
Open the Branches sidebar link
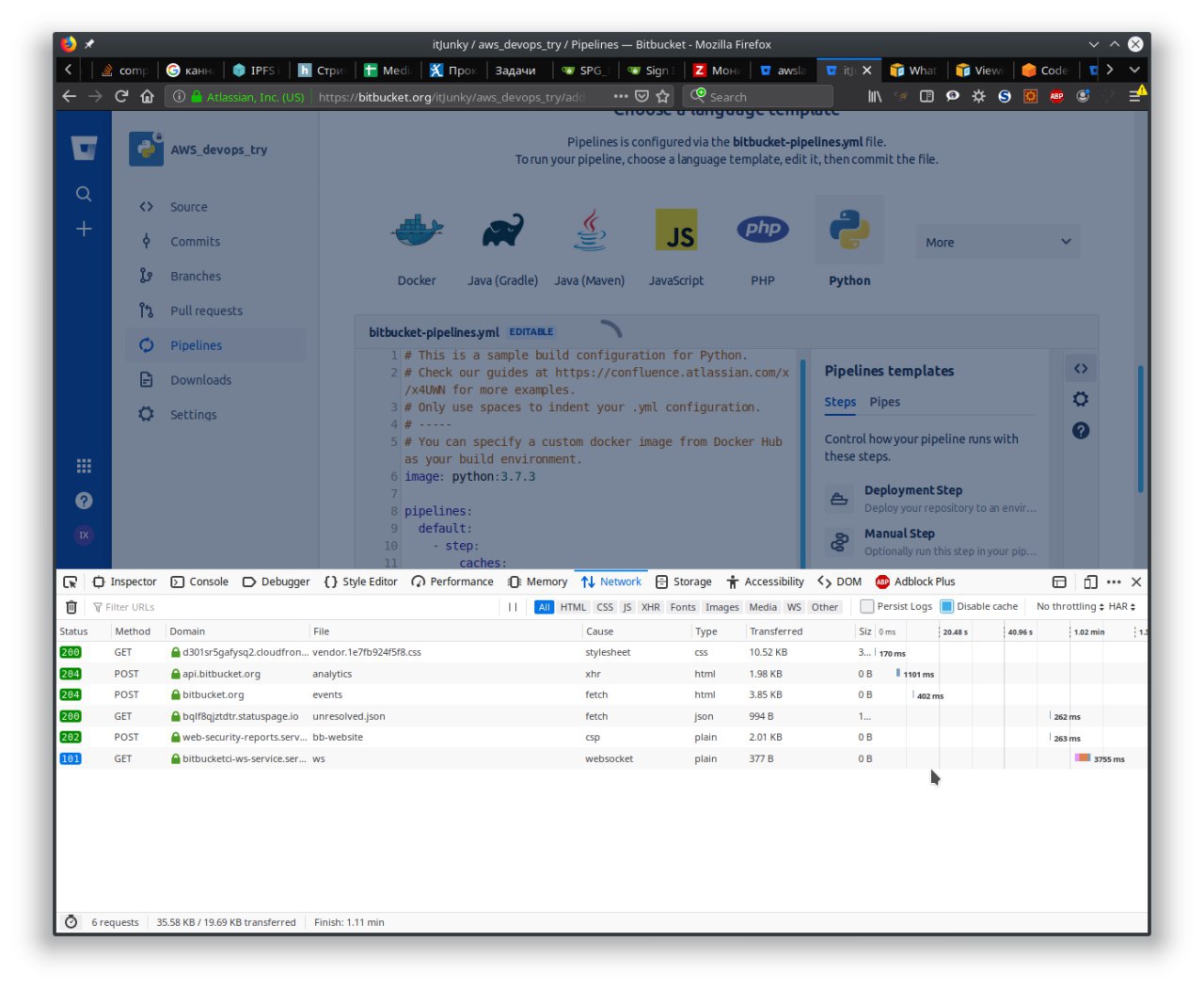(x=196, y=277)
